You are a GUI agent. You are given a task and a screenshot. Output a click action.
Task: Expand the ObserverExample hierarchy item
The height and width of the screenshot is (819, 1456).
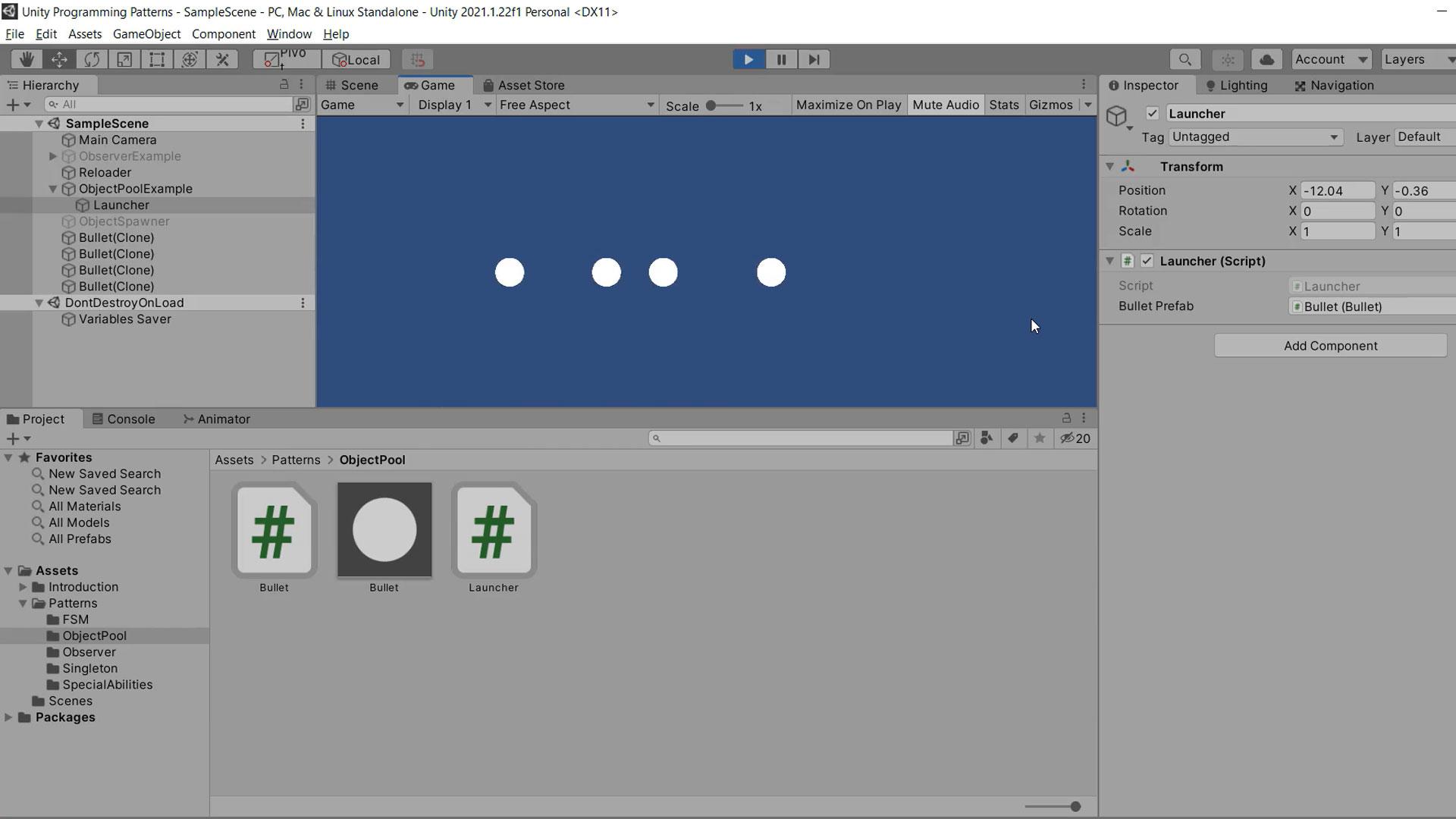click(53, 156)
